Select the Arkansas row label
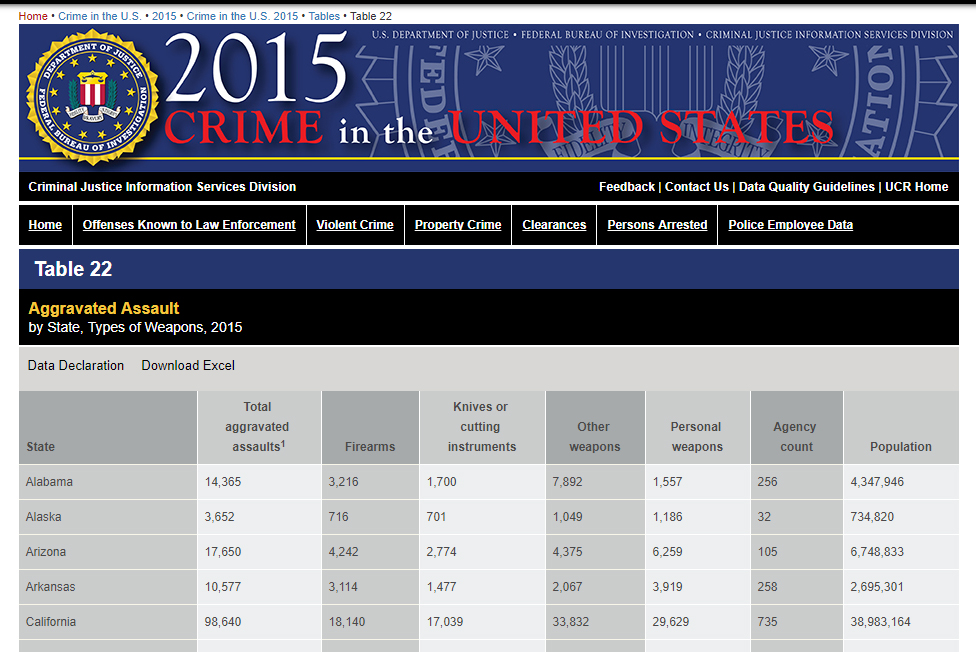Viewport: 976px width, 652px height. point(50,587)
